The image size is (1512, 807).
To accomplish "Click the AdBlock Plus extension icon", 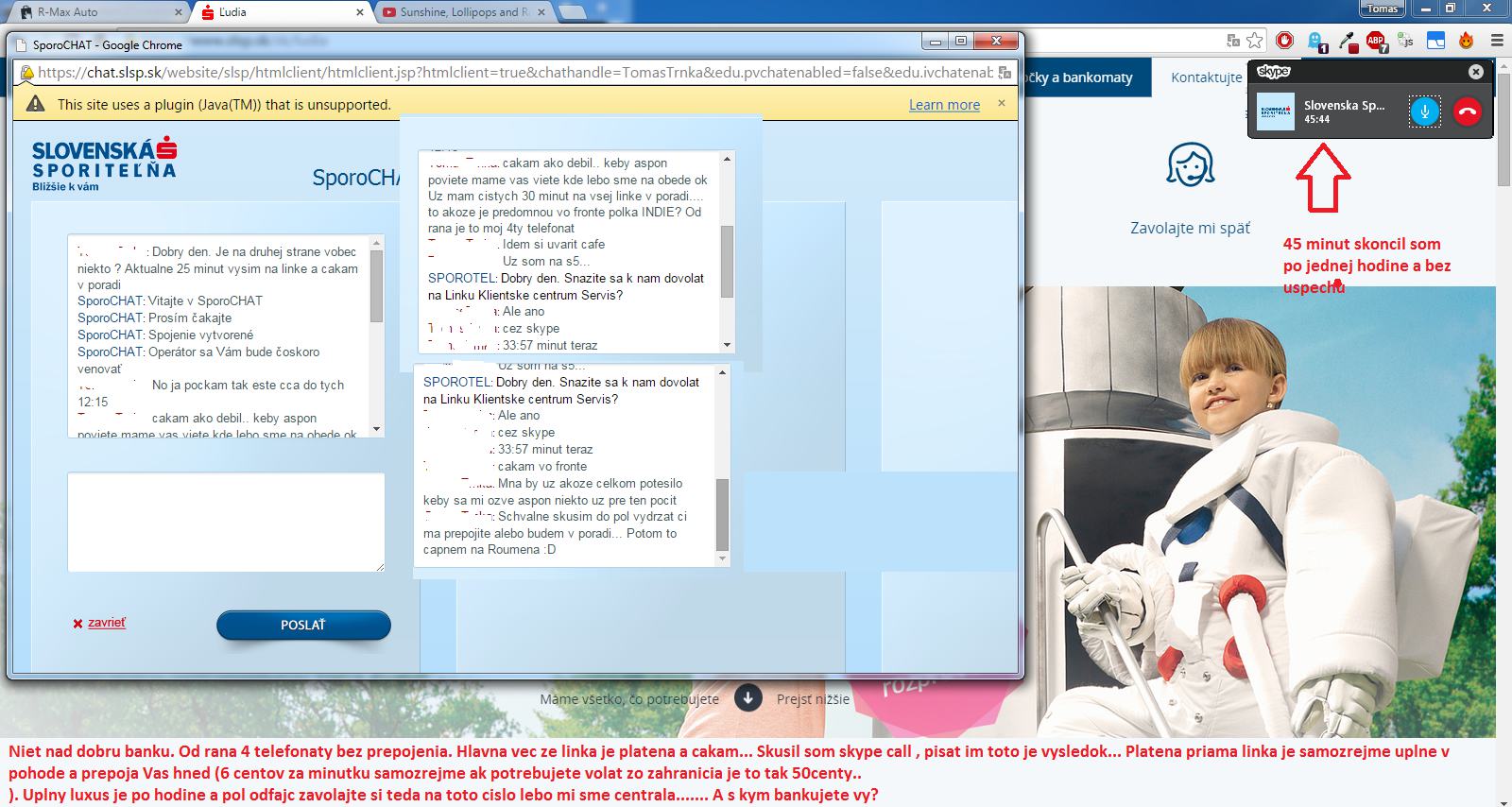I will (1376, 41).
